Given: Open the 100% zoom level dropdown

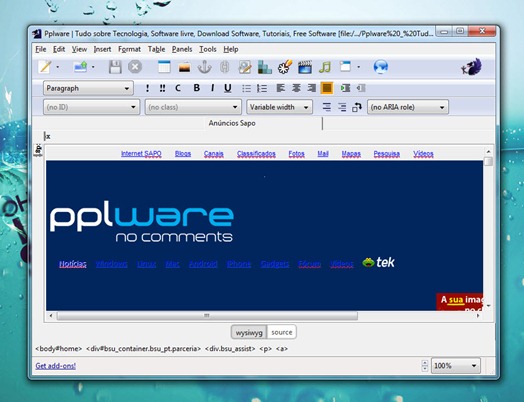Looking at the screenshot, I should click(455, 366).
